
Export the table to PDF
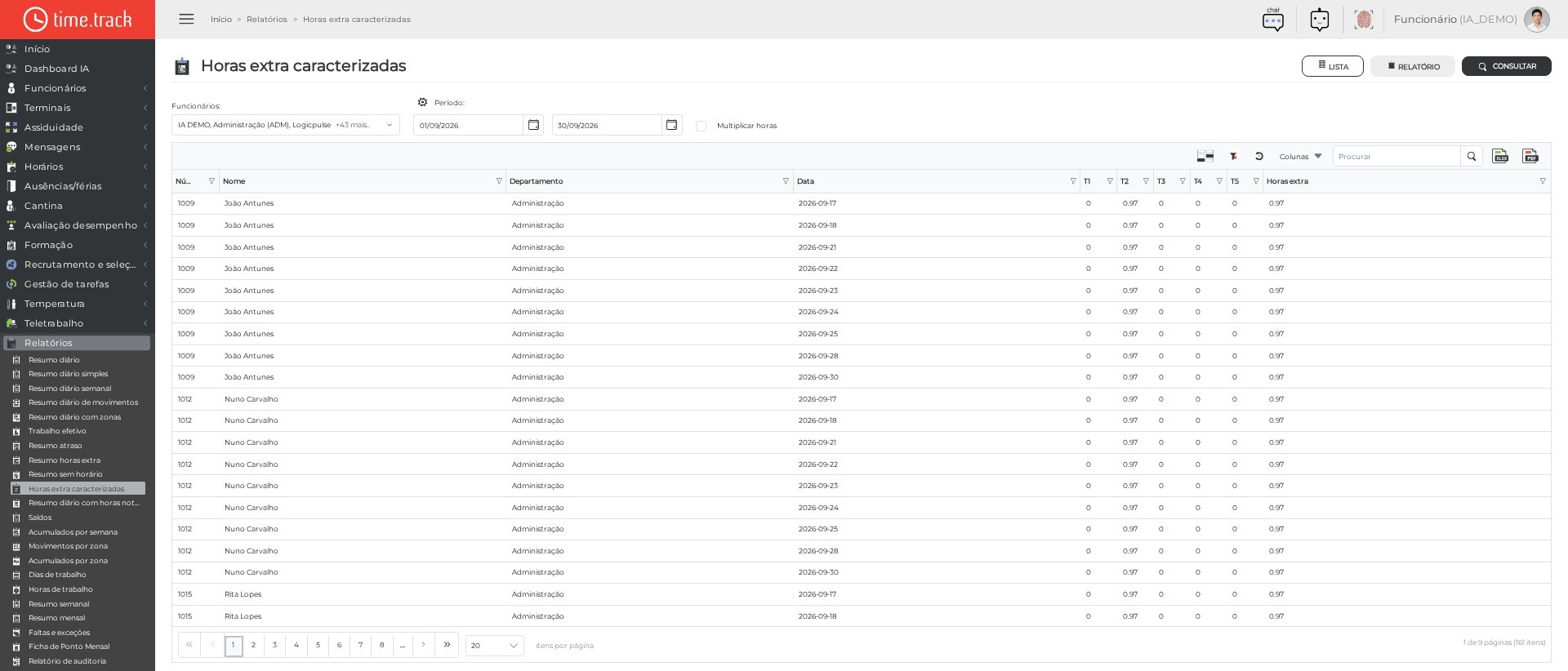pyautogui.click(x=1530, y=156)
